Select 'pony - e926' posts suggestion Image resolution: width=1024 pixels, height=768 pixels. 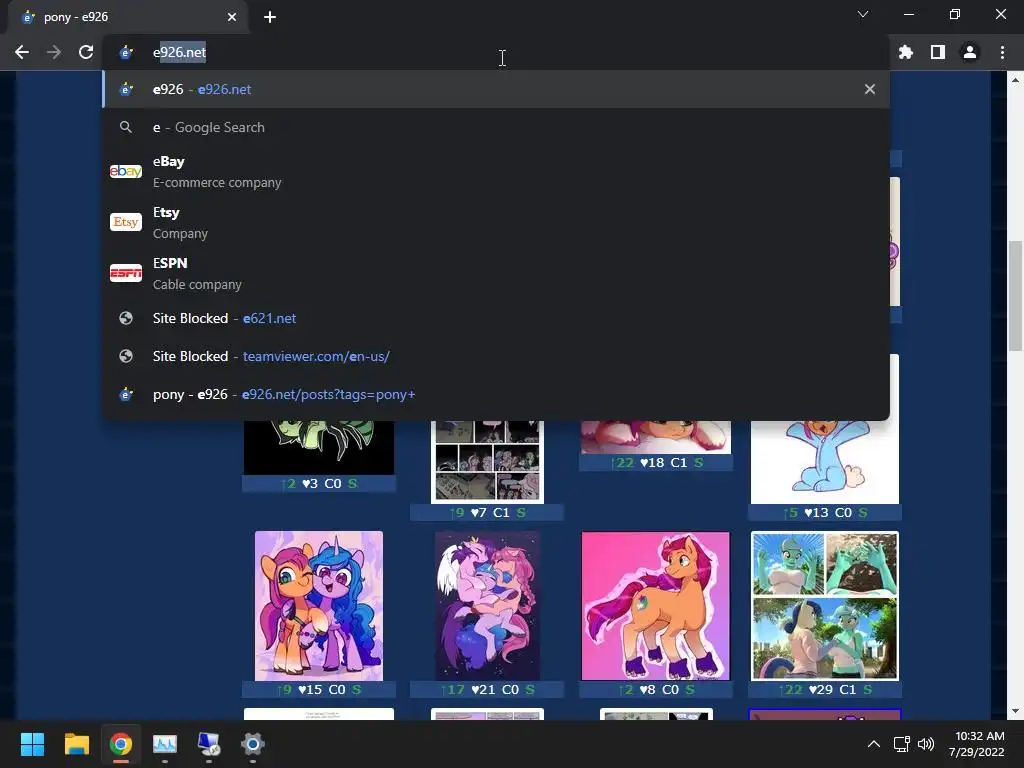tap(496, 394)
